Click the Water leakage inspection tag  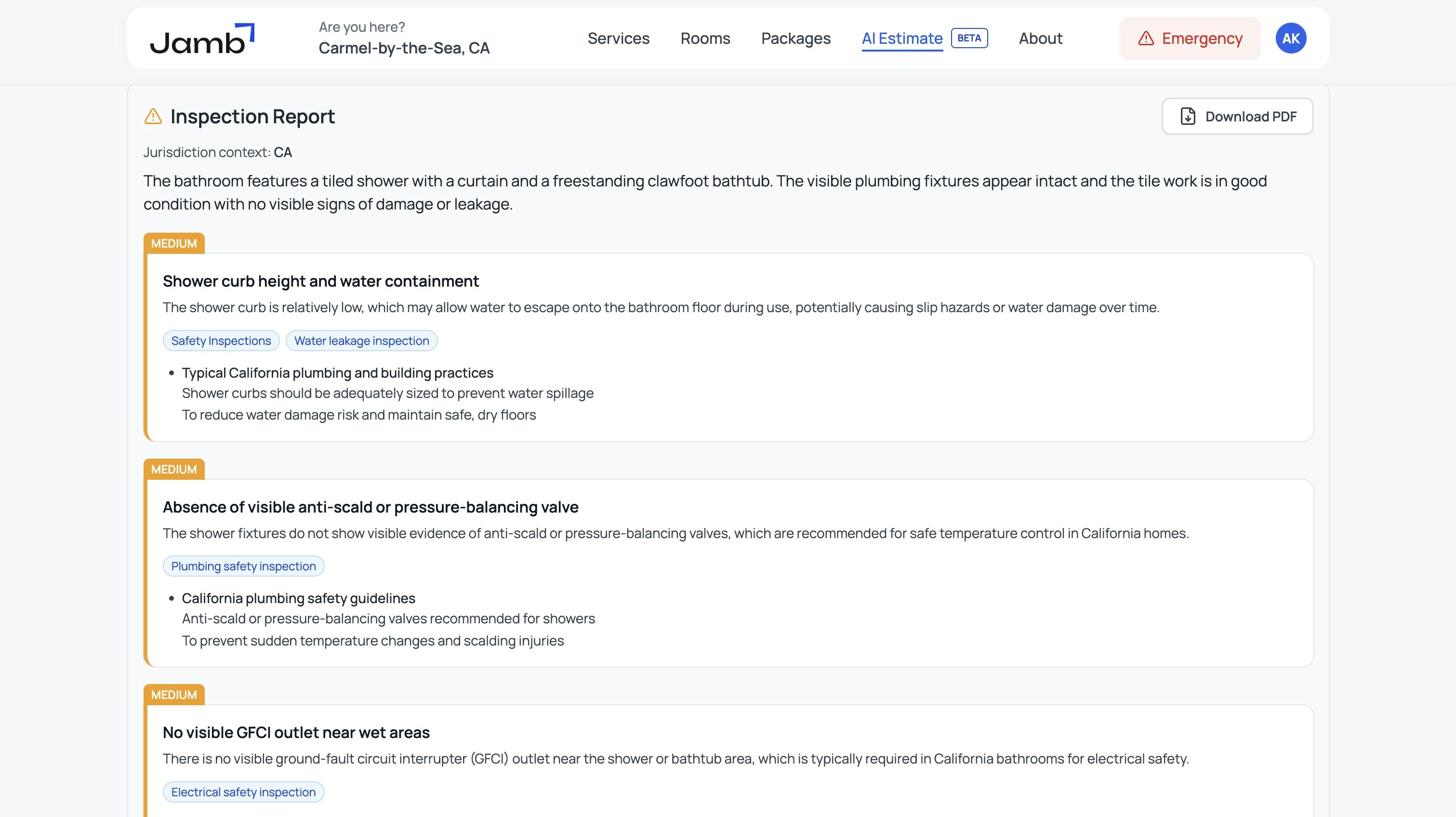[362, 341]
